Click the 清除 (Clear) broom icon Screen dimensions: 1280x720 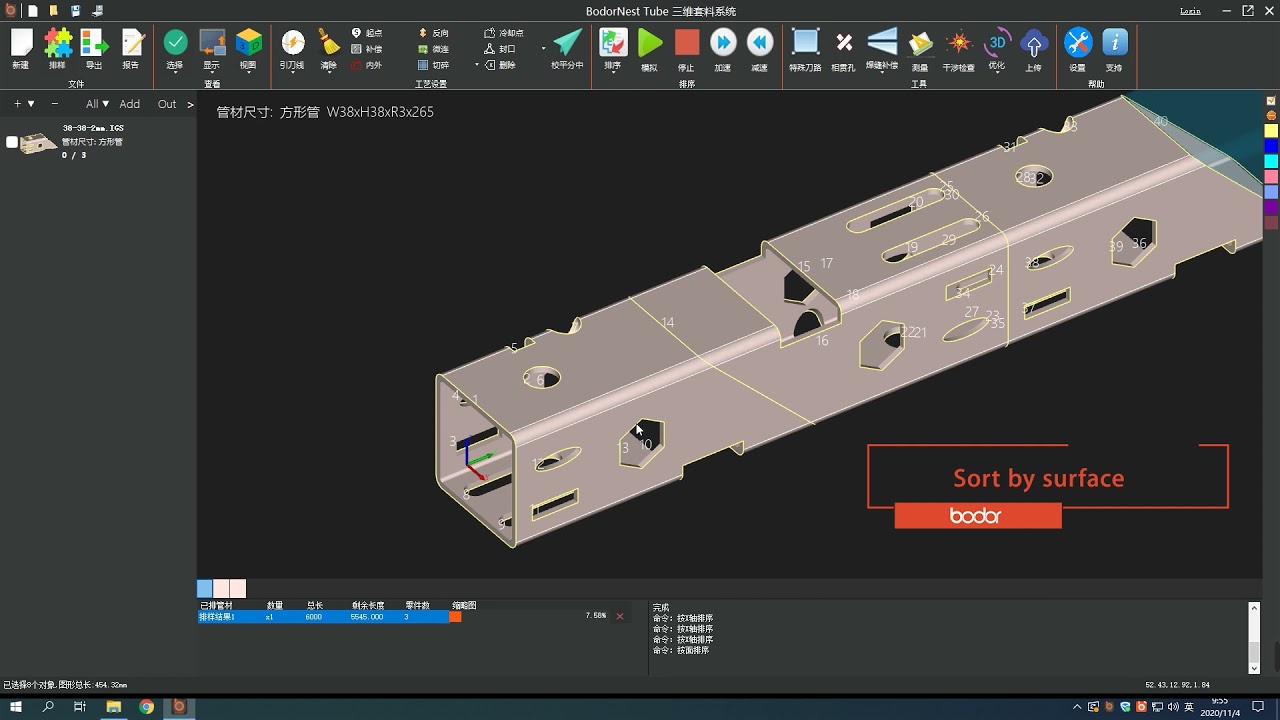coord(329,42)
